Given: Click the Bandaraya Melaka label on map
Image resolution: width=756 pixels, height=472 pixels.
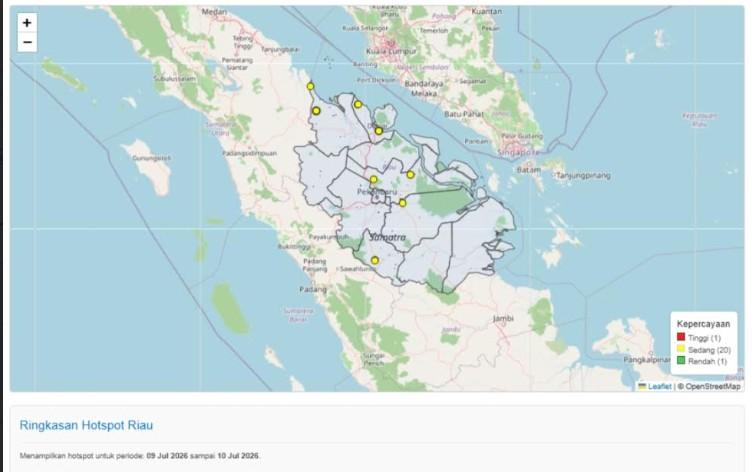Looking at the screenshot, I should [424, 89].
